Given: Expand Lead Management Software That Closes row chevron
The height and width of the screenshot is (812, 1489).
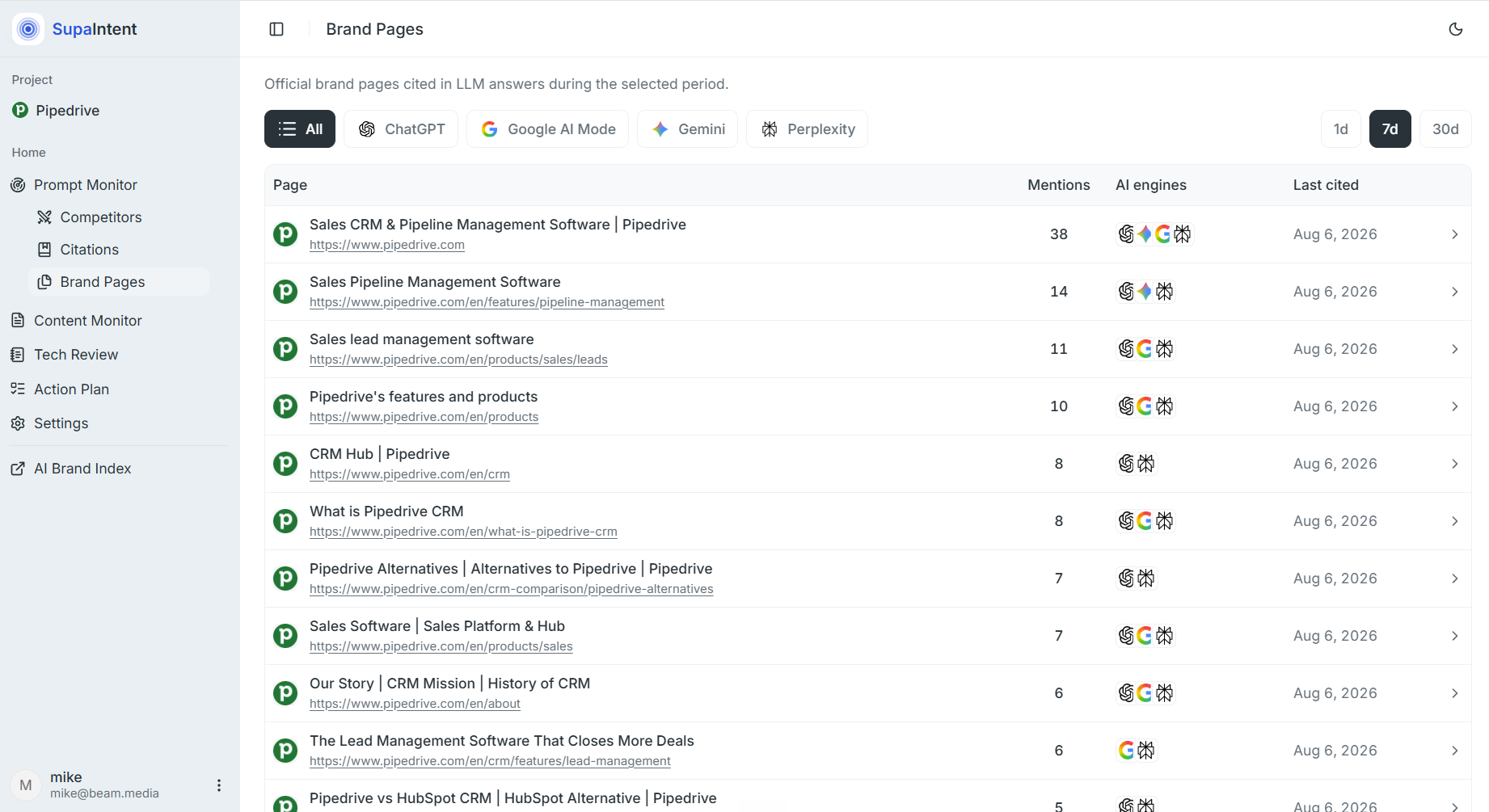Looking at the screenshot, I should (1454, 751).
